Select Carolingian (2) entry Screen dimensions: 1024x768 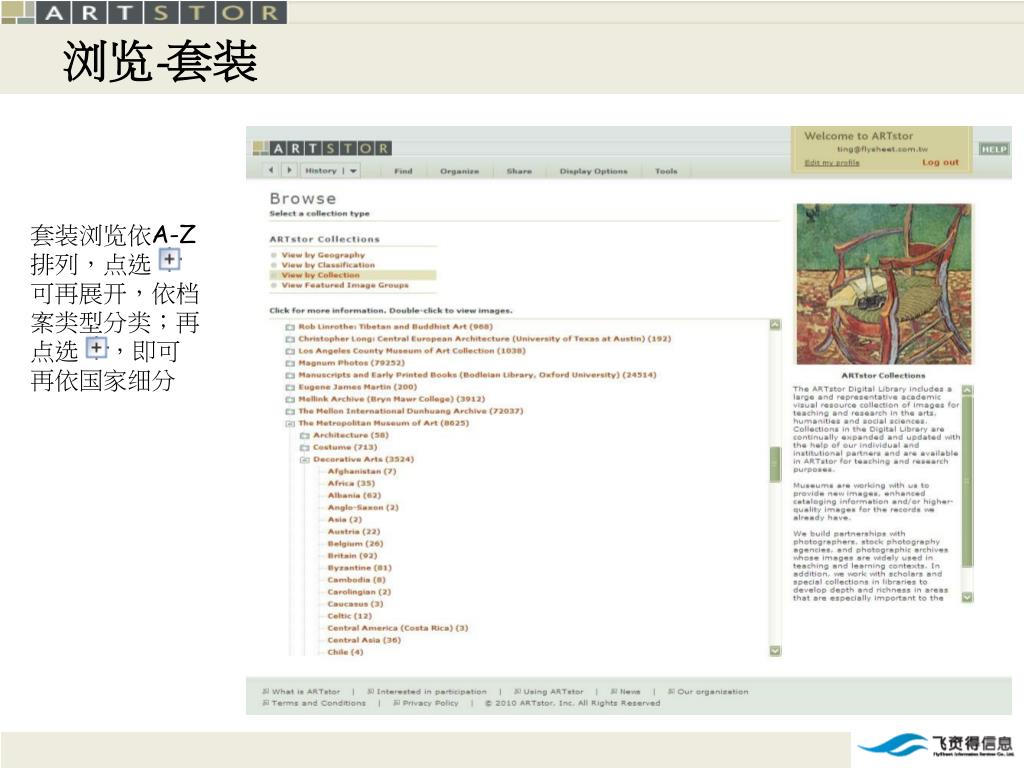(x=359, y=592)
